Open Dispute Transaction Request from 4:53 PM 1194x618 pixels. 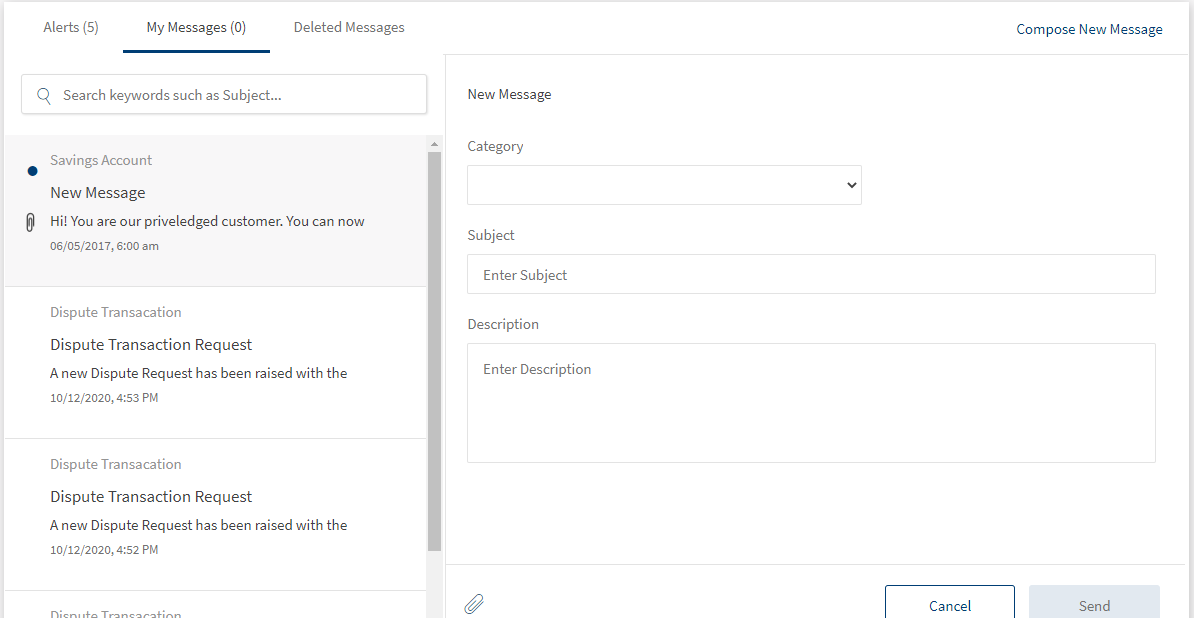click(x=151, y=345)
